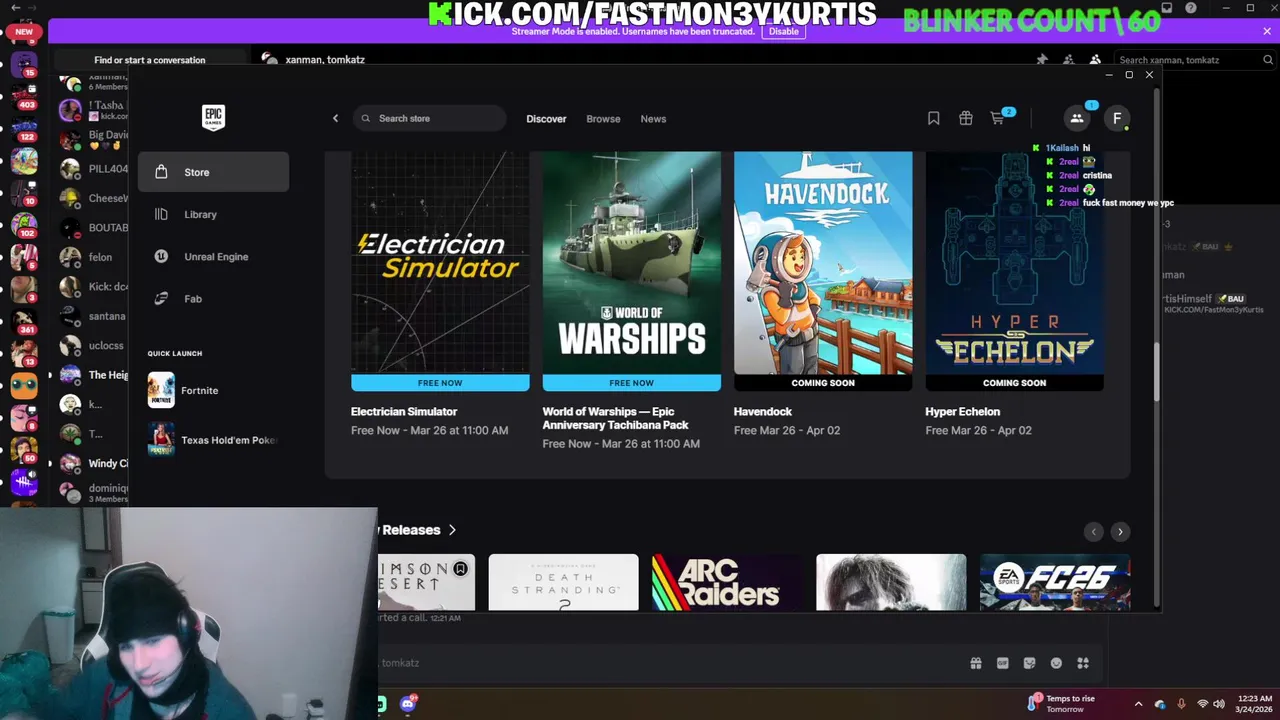Expand the New Releases section chevron
The height and width of the screenshot is (720, 1280).
[452, 530]
